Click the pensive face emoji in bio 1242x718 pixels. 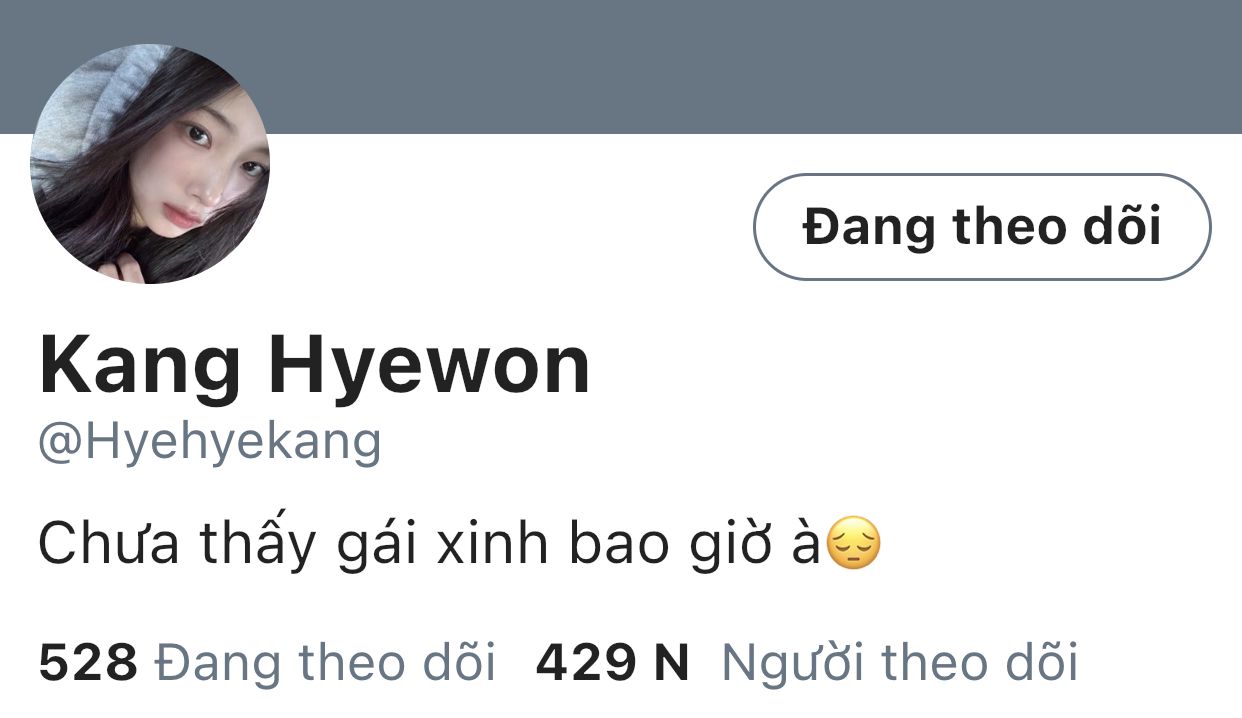coord(855,544)
